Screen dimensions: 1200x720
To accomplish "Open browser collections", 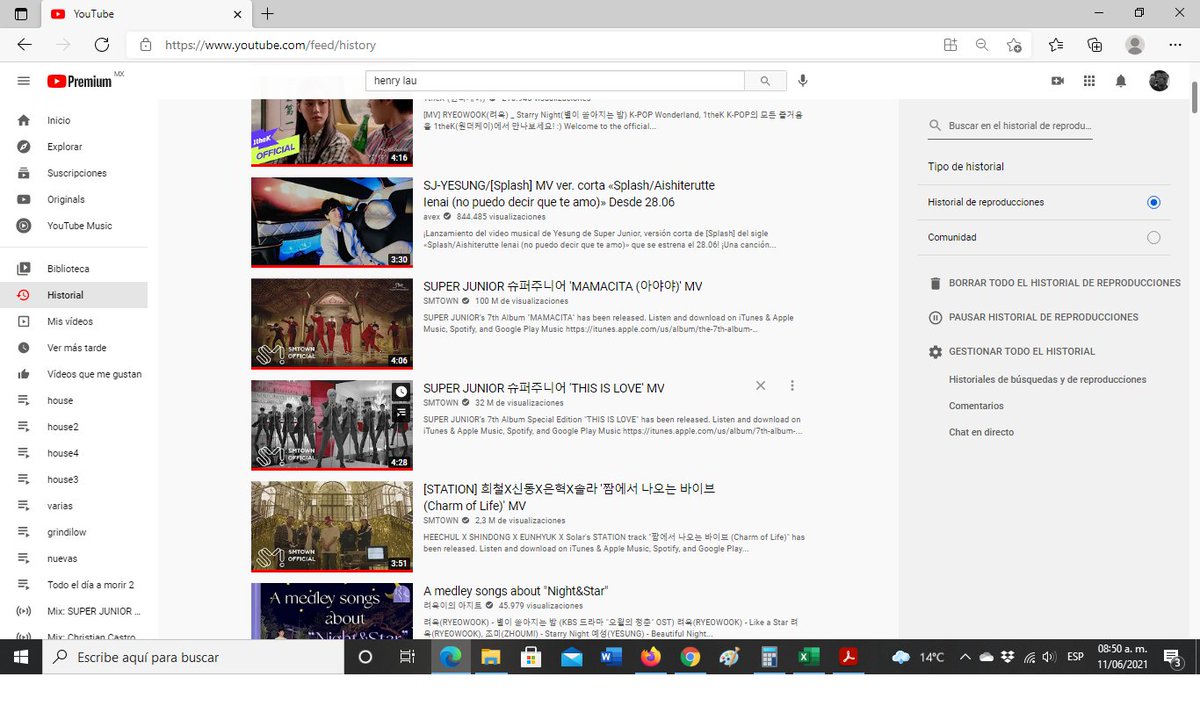I will point(1095,45).
